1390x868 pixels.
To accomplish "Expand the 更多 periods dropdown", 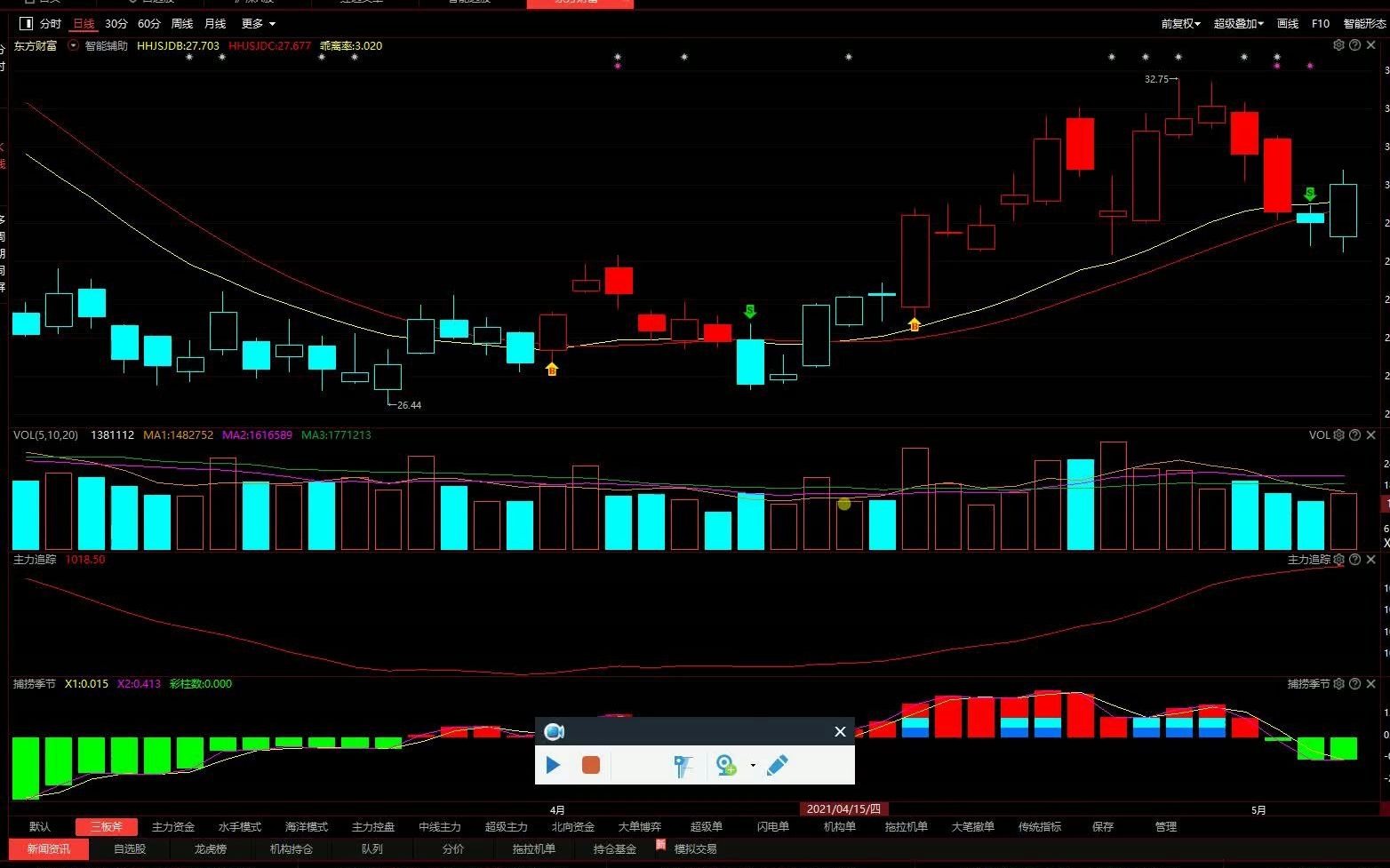I will (259, 24).
